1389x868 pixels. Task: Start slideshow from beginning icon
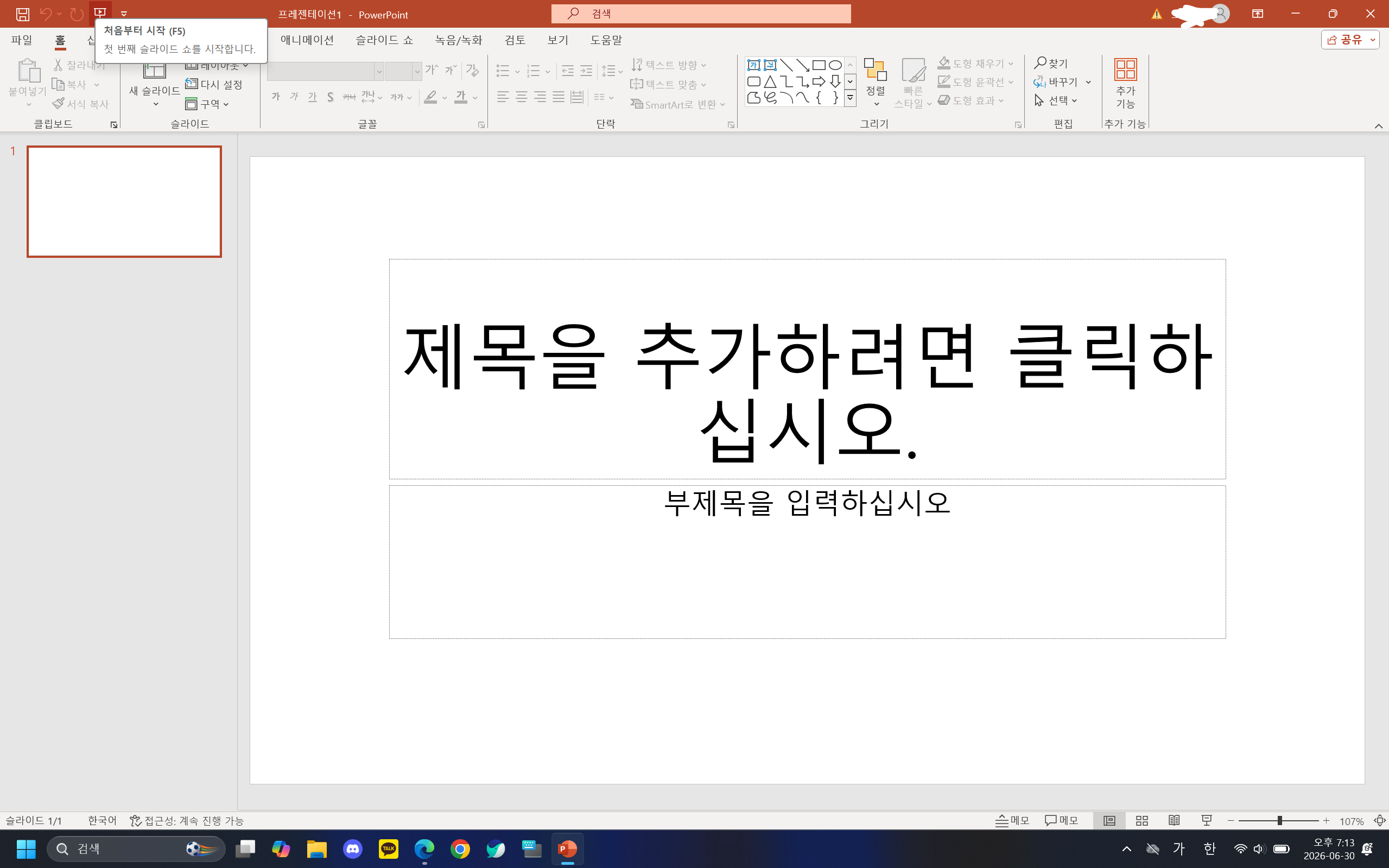pos(100,12)
